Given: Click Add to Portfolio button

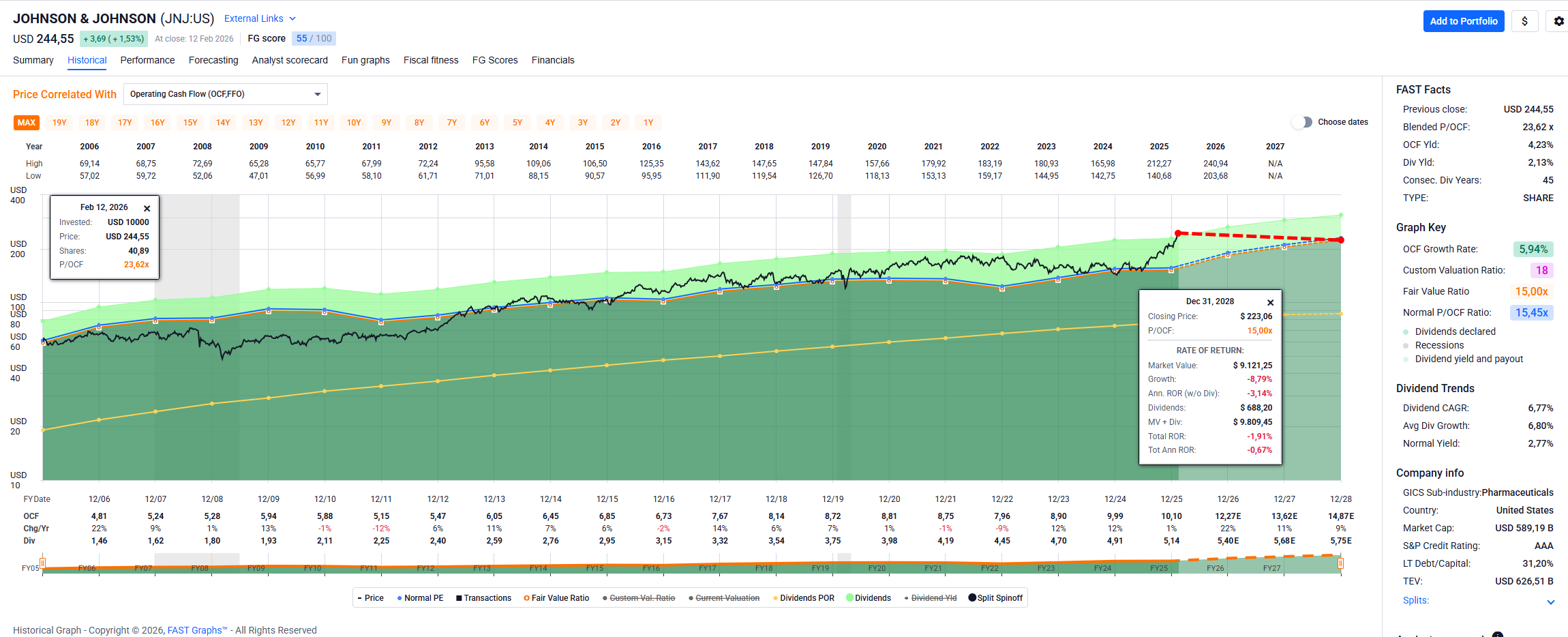Looking at the screenshot, I should pyautogui.click(x=1463, y=21).
